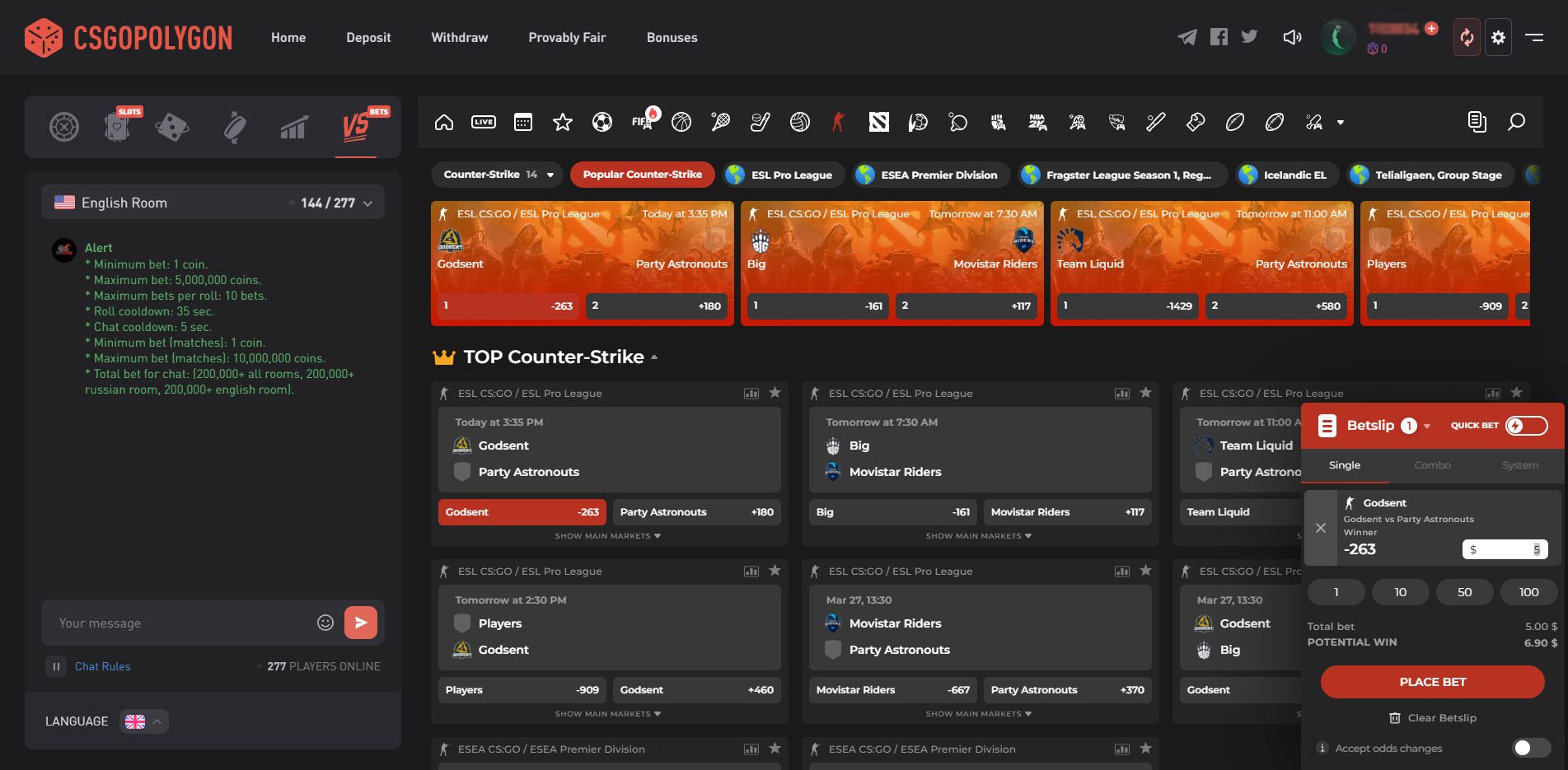Screen dimensions: 1568x770
Task: Show main markets for Godsent vs Party Astronouts
Action: [x=608, y=536]
